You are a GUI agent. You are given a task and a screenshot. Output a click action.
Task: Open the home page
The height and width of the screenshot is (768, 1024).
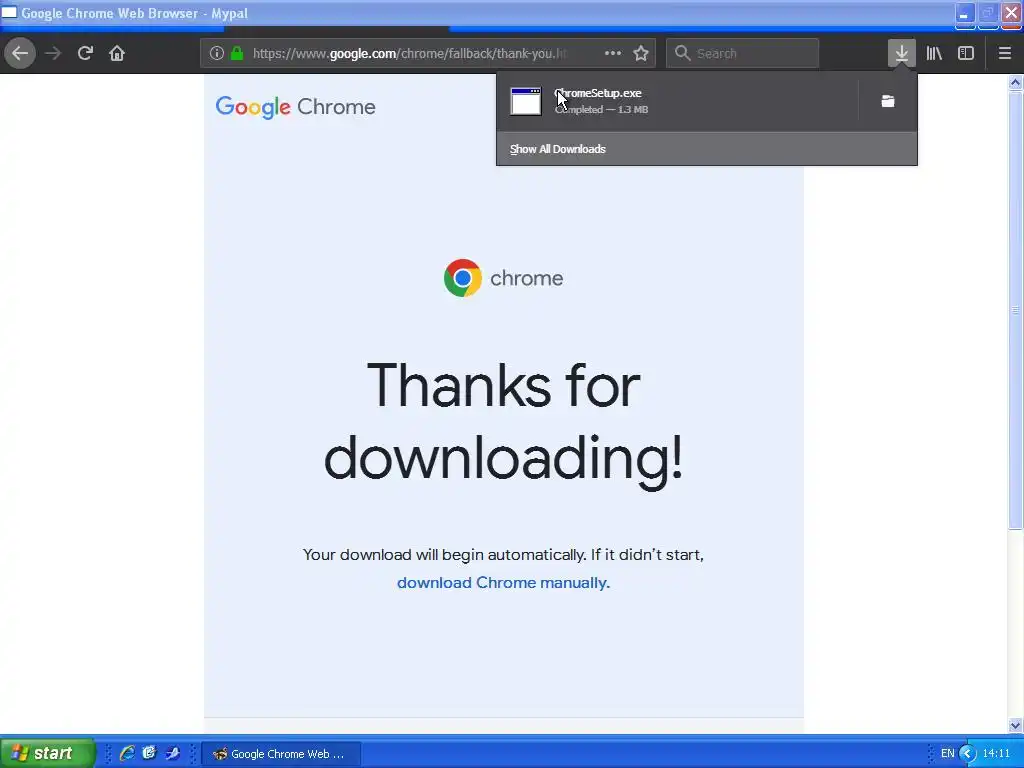[117, 53]
